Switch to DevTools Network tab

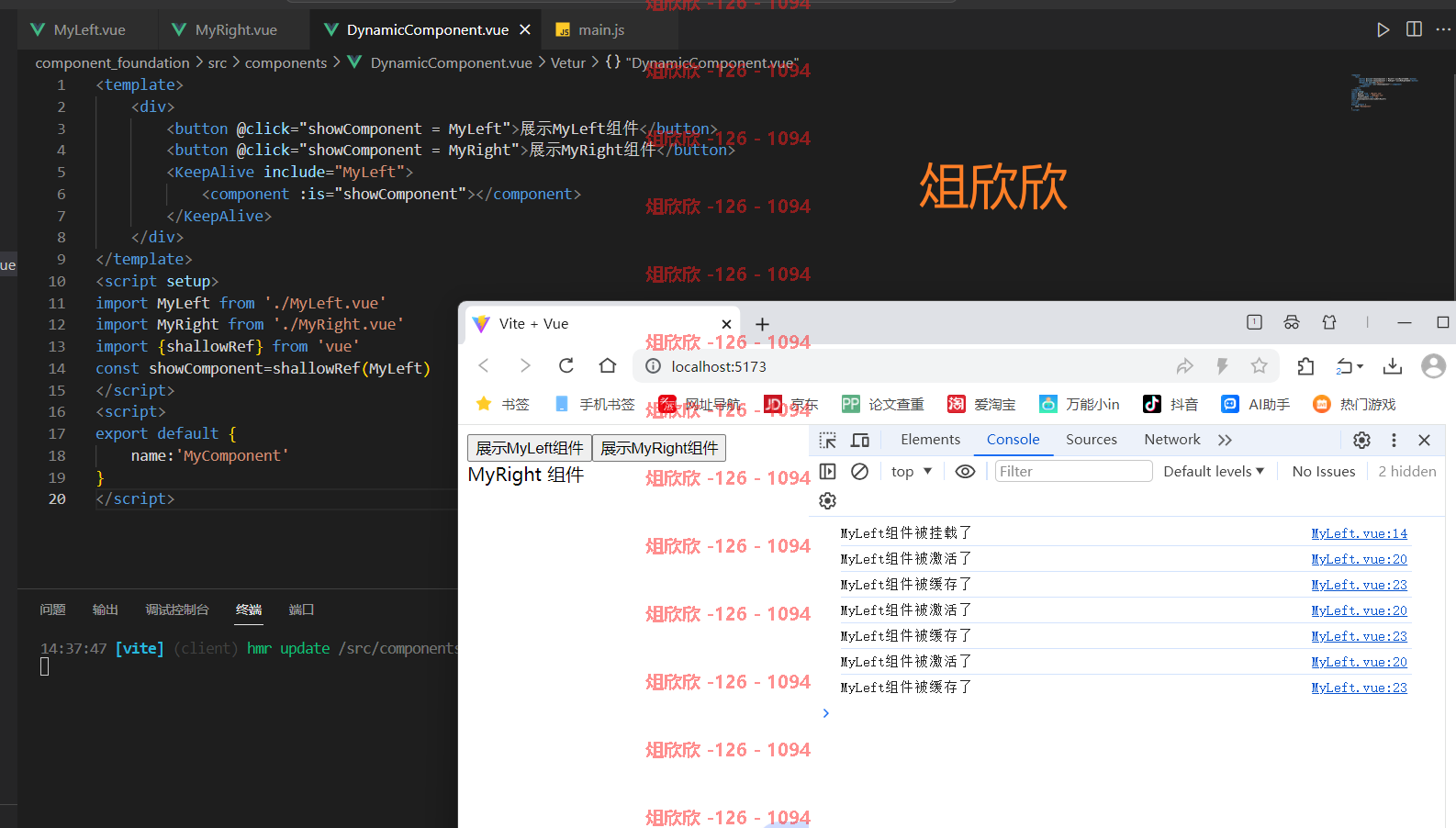pyautogui.click(x=1172, y=440)
